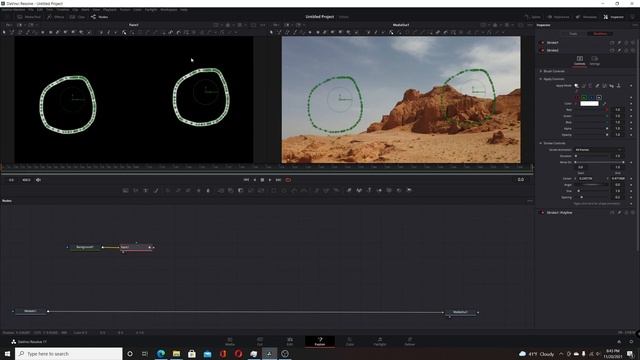Open Inspector panel options menu

[x=635, y=25]
